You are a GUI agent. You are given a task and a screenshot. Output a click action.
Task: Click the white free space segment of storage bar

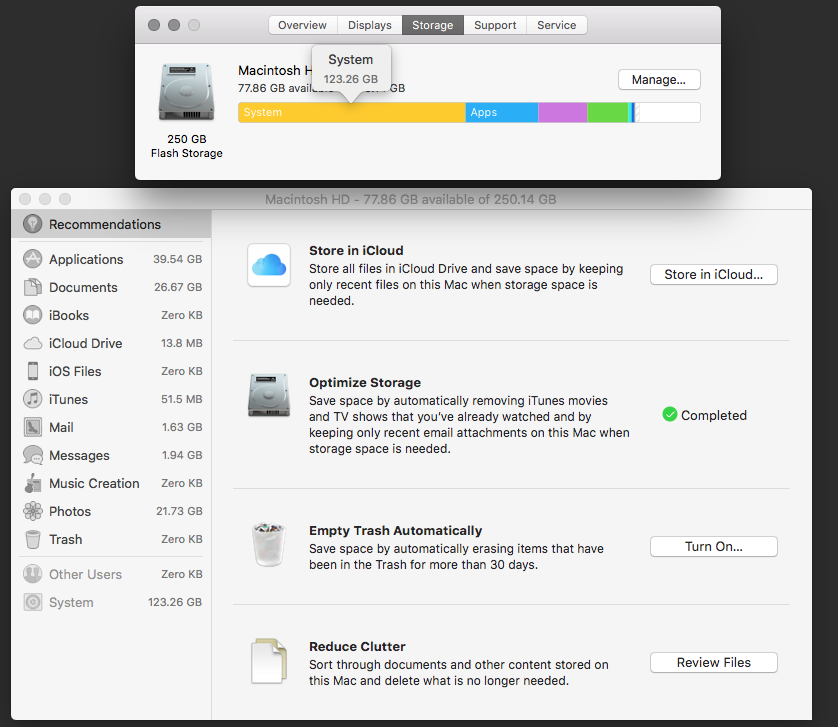[668, 112]
